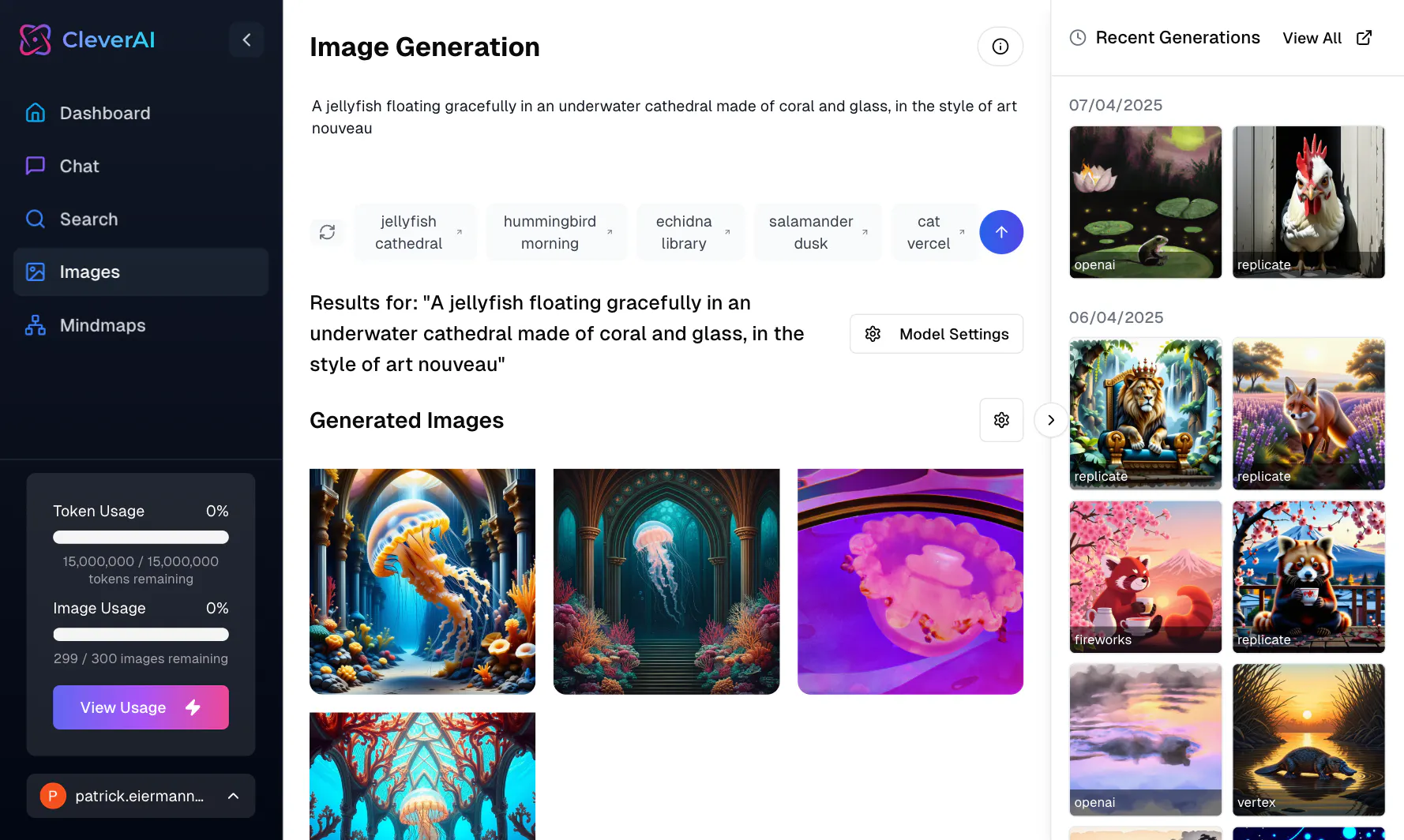
Task: Open Mindmaps from the sidebar
Action: 141,325
